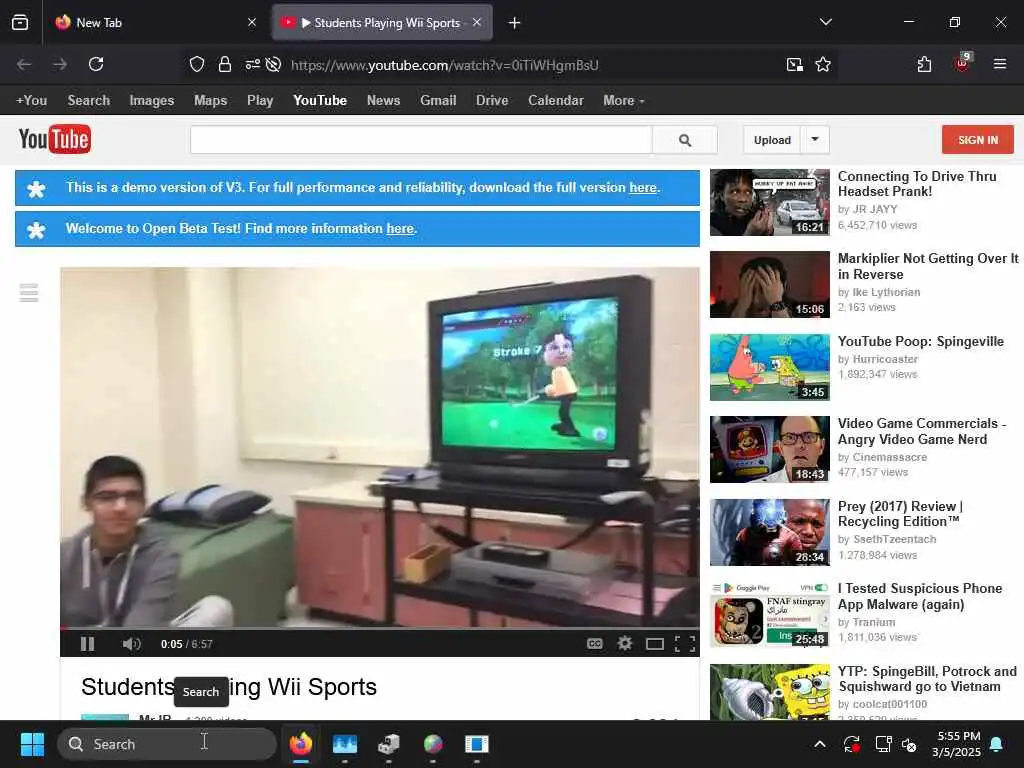
Task: Open uBlock Origin extension icon
Action: (x=962, y=63)
